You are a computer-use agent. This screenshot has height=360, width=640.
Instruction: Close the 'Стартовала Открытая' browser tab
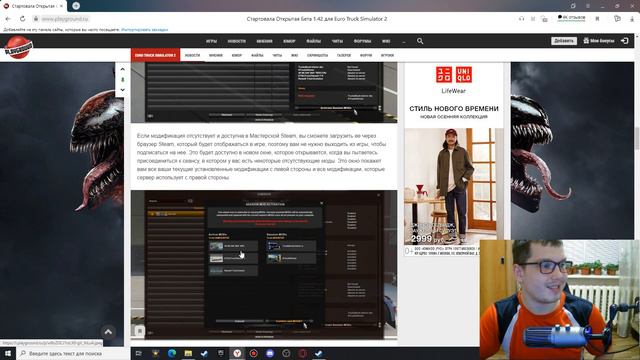tap(61, 6)
